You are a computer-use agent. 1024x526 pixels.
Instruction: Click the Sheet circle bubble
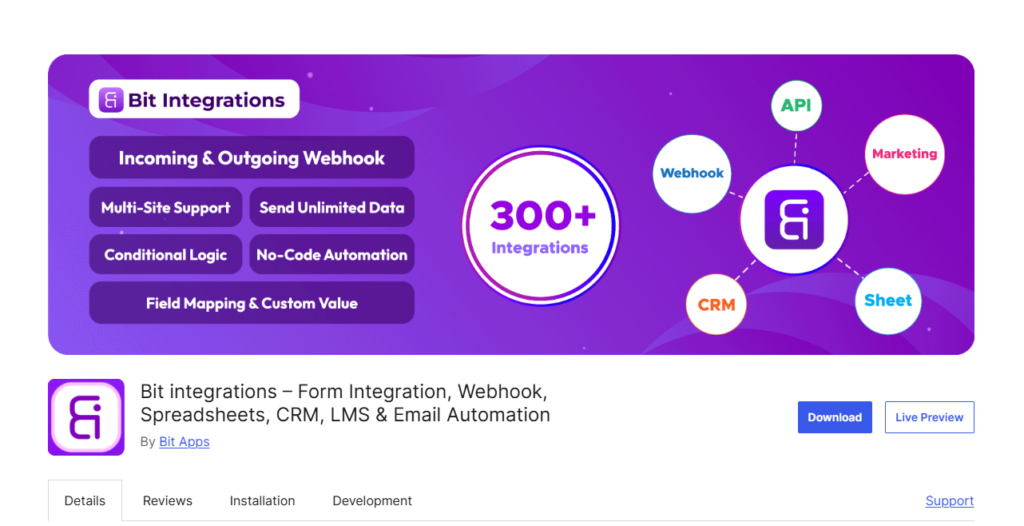888,301
